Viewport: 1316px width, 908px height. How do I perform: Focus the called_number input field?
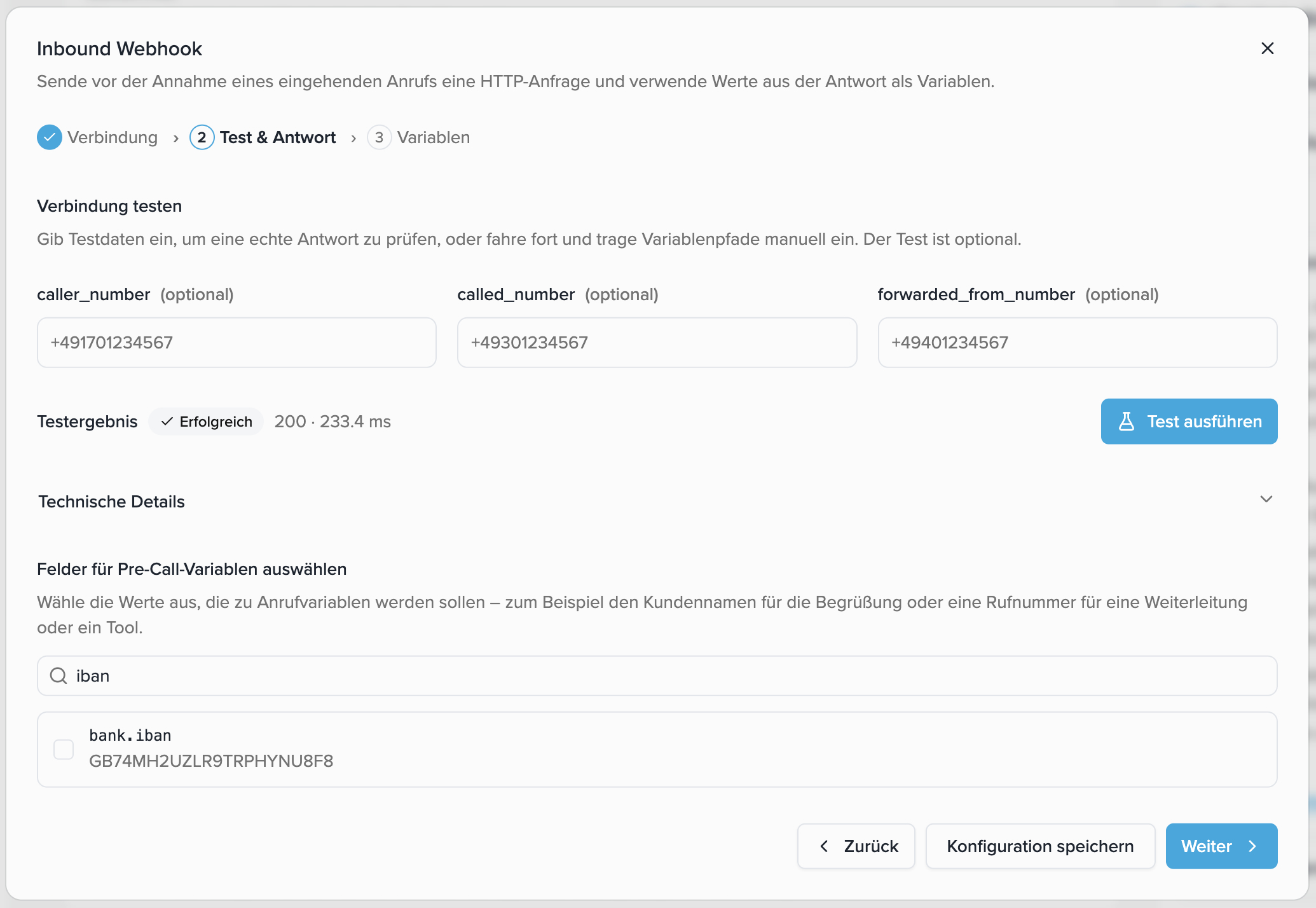tap(657, 343)
